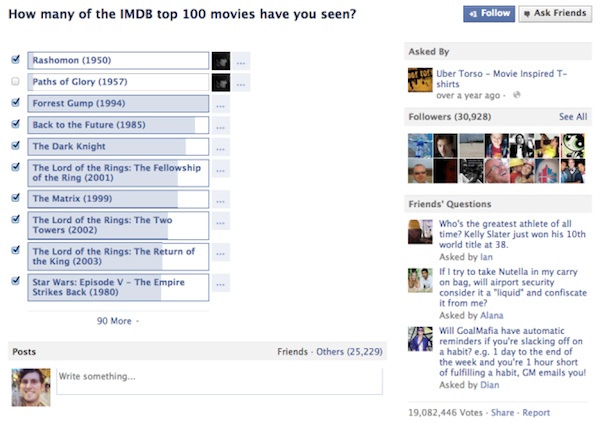Switch posts filter to Friends

coord(292,352)
